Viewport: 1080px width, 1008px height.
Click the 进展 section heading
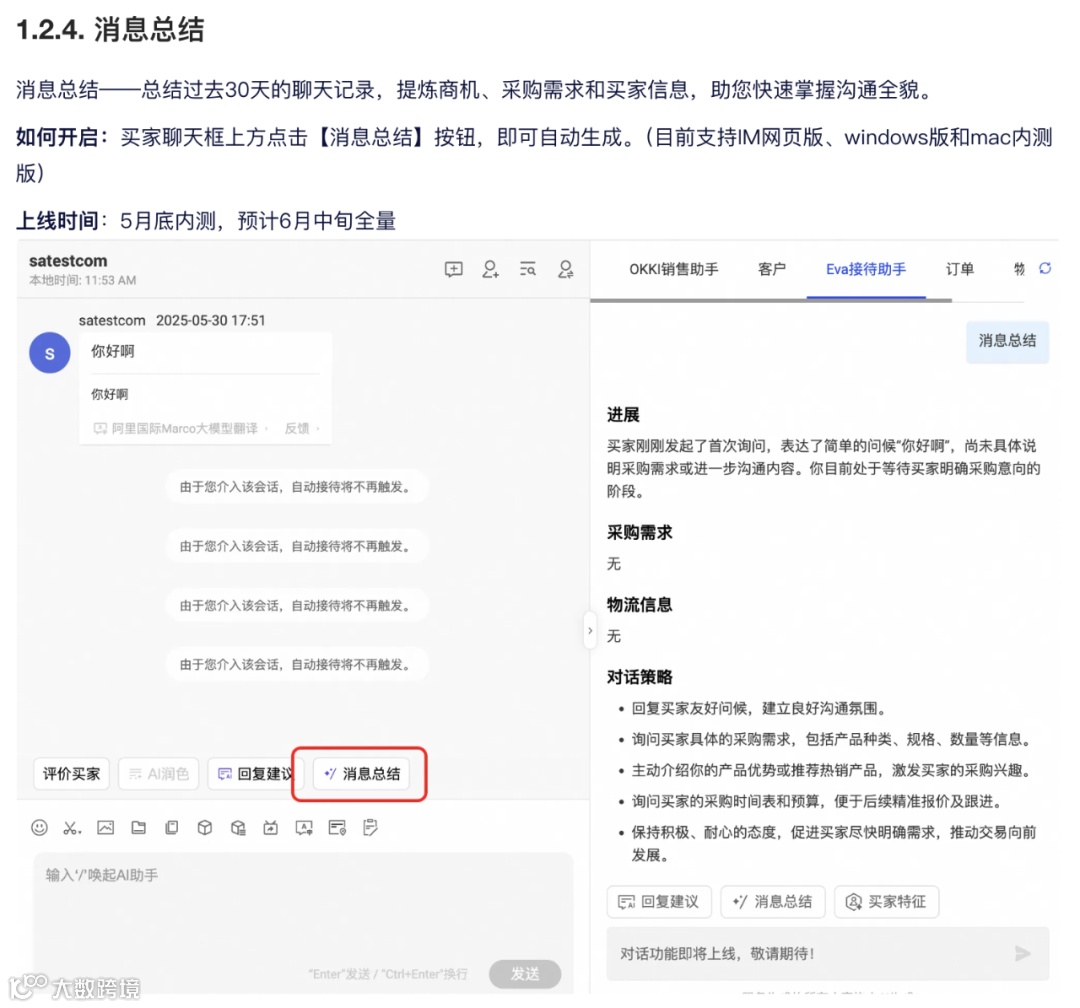[x=623, y=415]
